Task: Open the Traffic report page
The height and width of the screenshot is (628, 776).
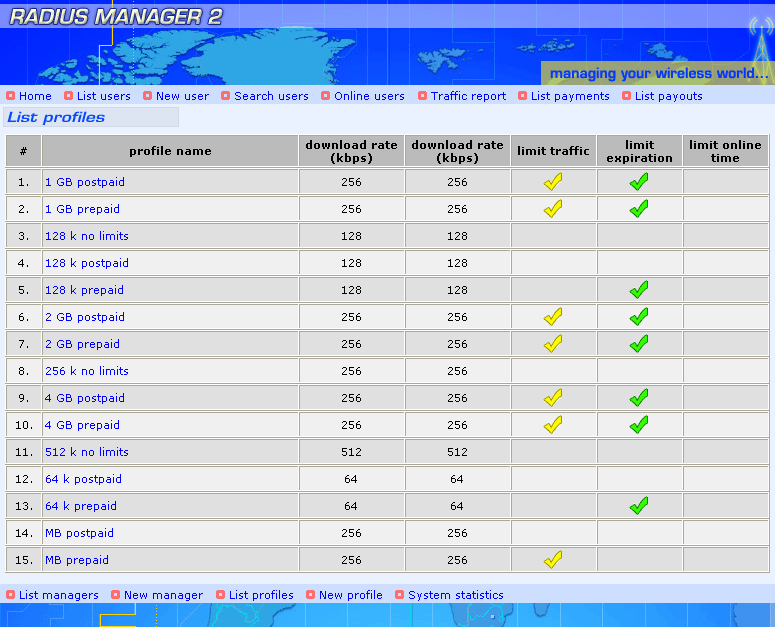Action: [468, 97]
